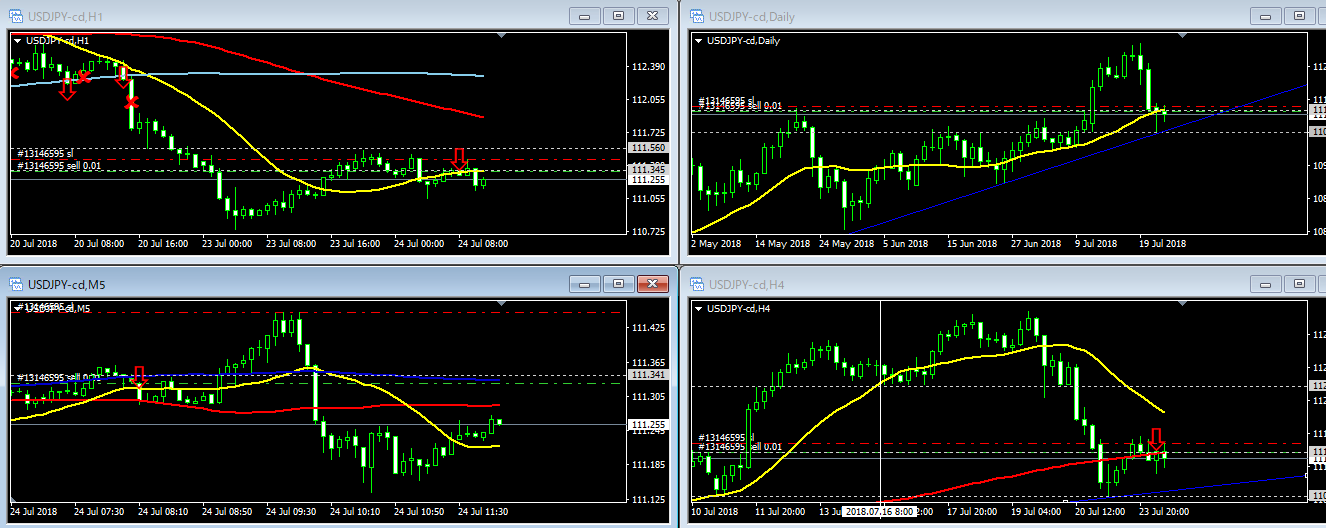Close the USDJPY-cd,H1 chart window
Viewport: 1326px width, 528px height.
coord(653,16)
